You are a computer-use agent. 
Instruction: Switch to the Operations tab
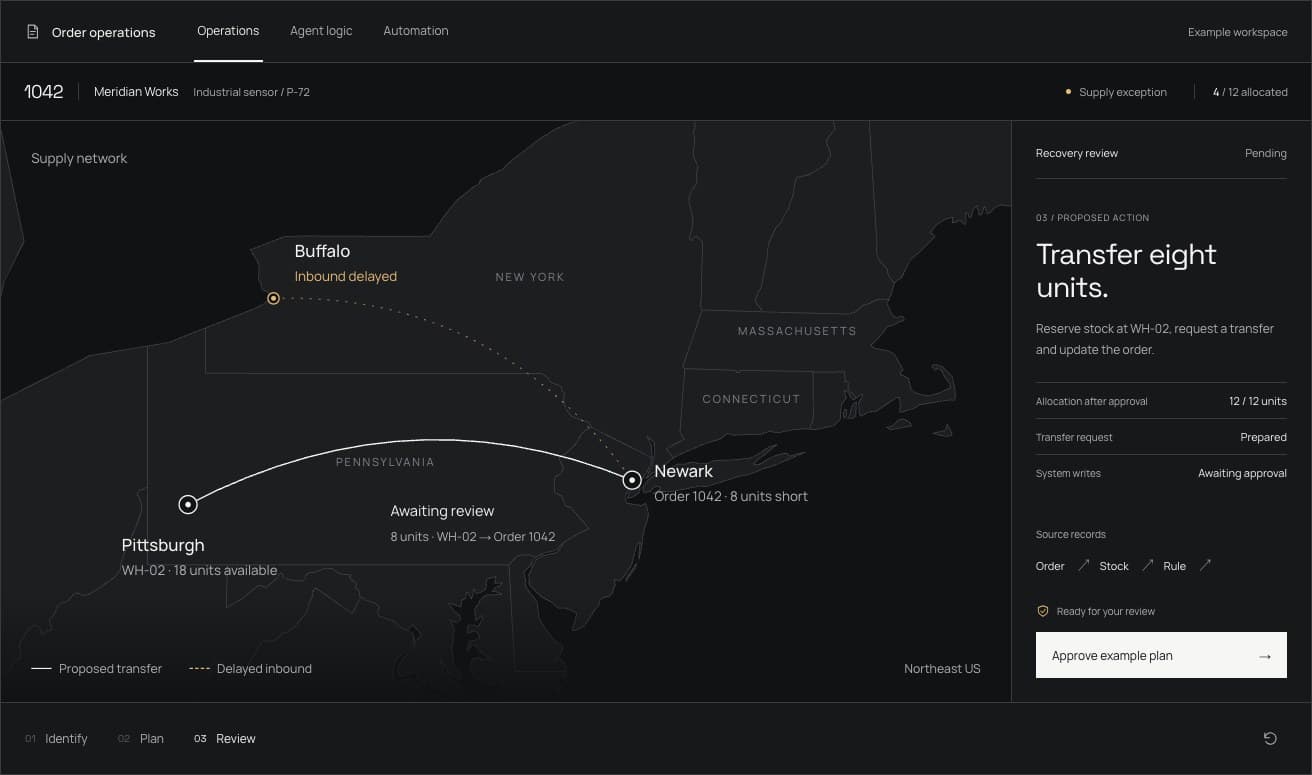(228, 31)
